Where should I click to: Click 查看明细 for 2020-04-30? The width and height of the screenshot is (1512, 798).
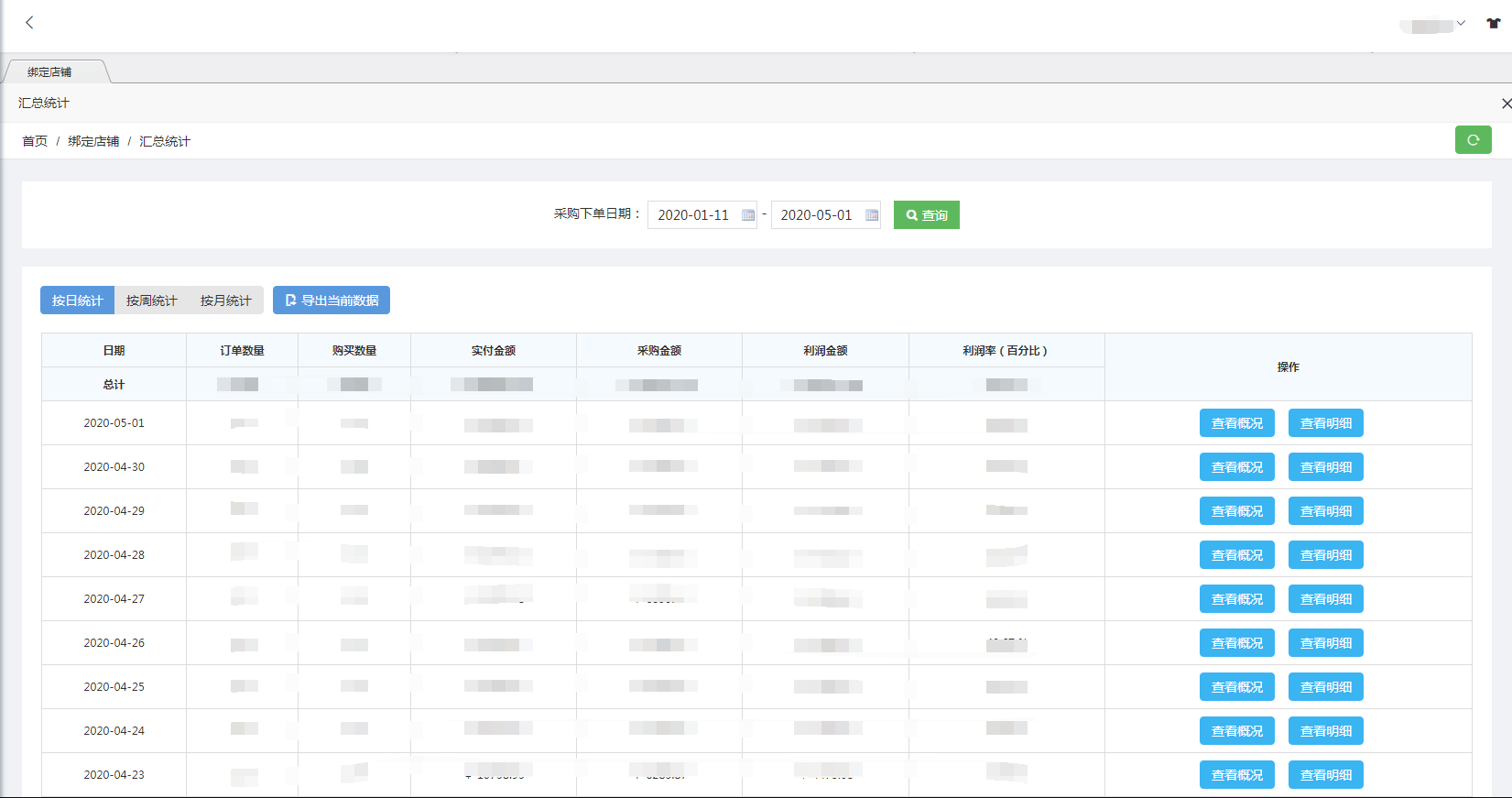(x=1326, y=467)
